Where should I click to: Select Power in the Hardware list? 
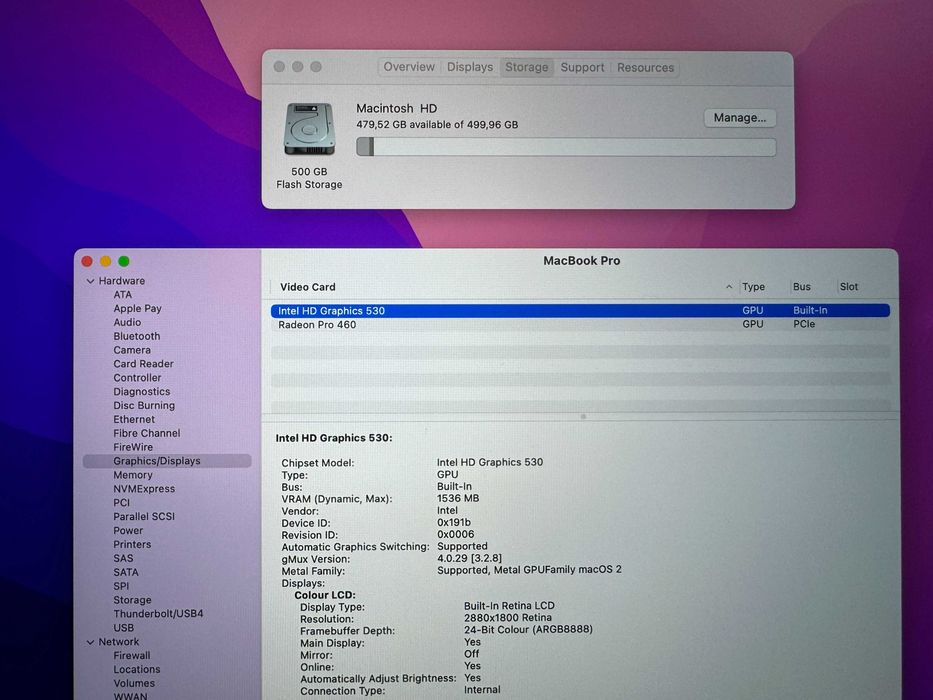128,530
